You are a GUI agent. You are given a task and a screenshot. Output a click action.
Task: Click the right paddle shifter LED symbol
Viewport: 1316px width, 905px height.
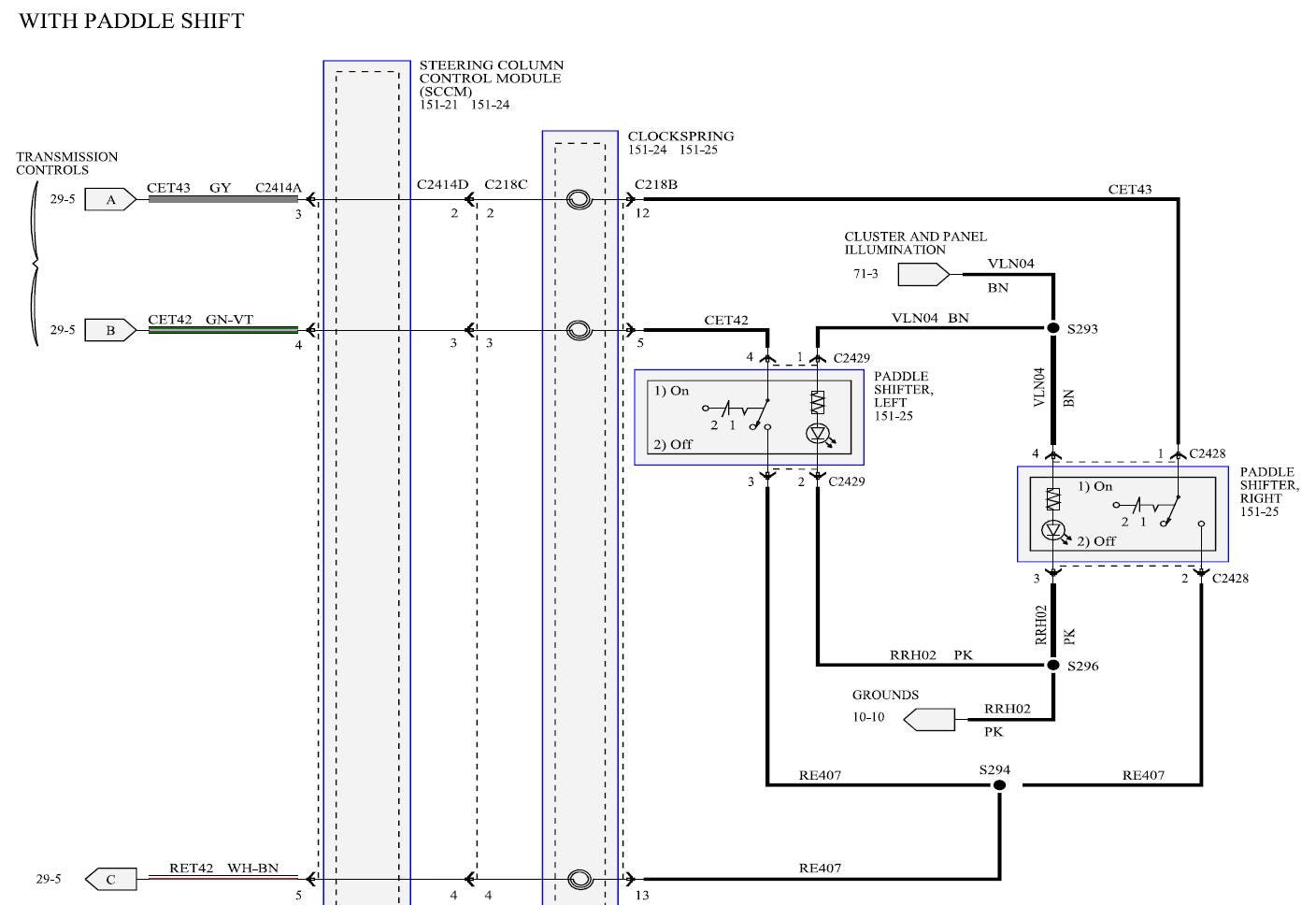click(1054, 530)
